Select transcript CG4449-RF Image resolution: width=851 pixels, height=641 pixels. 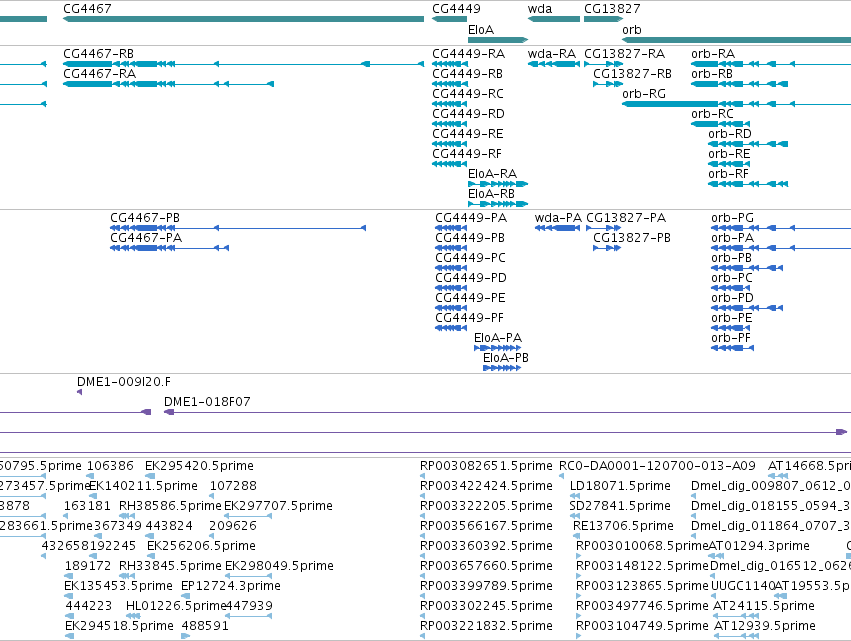450,164
